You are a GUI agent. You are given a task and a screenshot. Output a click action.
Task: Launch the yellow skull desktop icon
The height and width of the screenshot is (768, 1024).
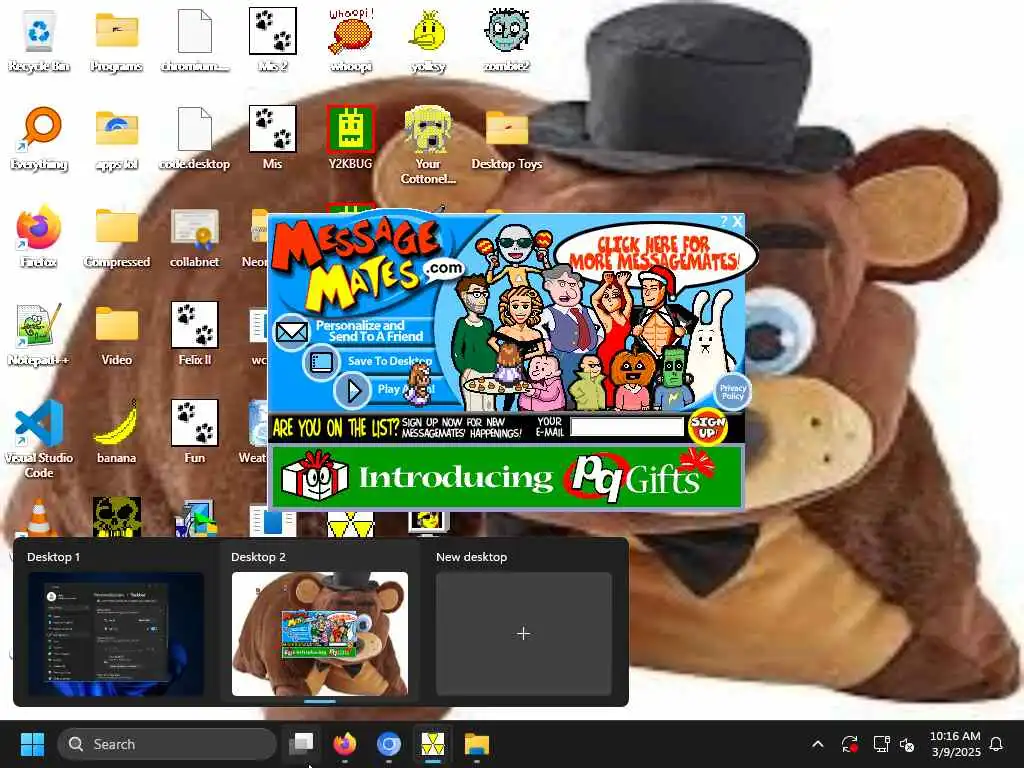(x=116, y=517)
